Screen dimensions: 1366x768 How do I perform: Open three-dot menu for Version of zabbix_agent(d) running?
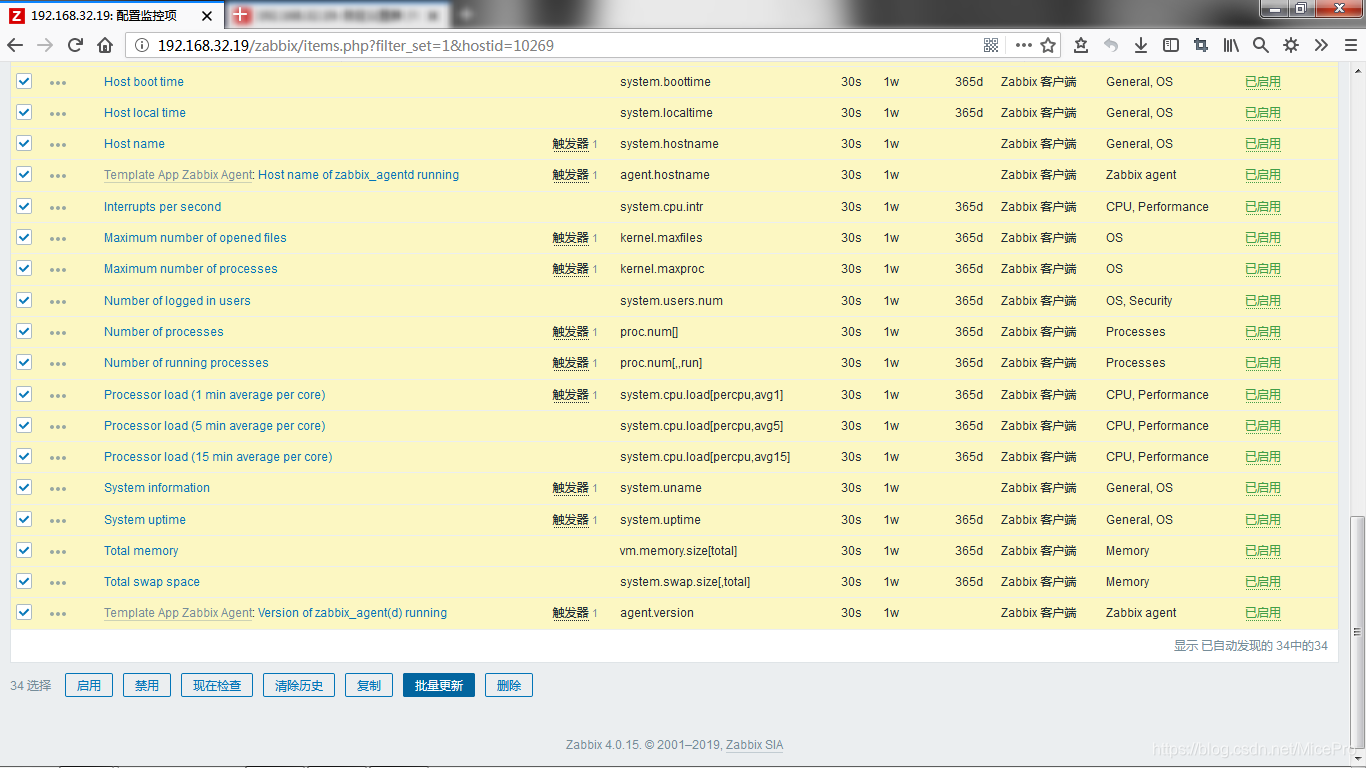(58, 613)
